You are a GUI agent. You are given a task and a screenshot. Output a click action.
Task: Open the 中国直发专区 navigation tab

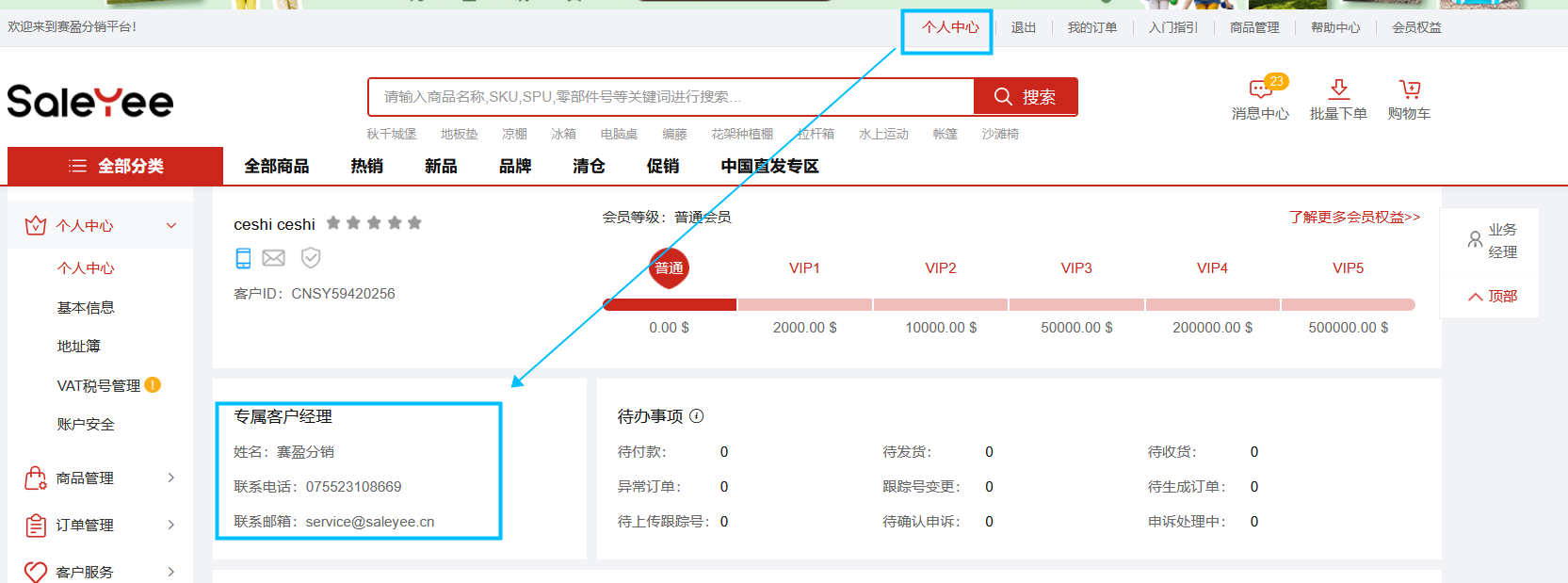(x=769, y=167)
